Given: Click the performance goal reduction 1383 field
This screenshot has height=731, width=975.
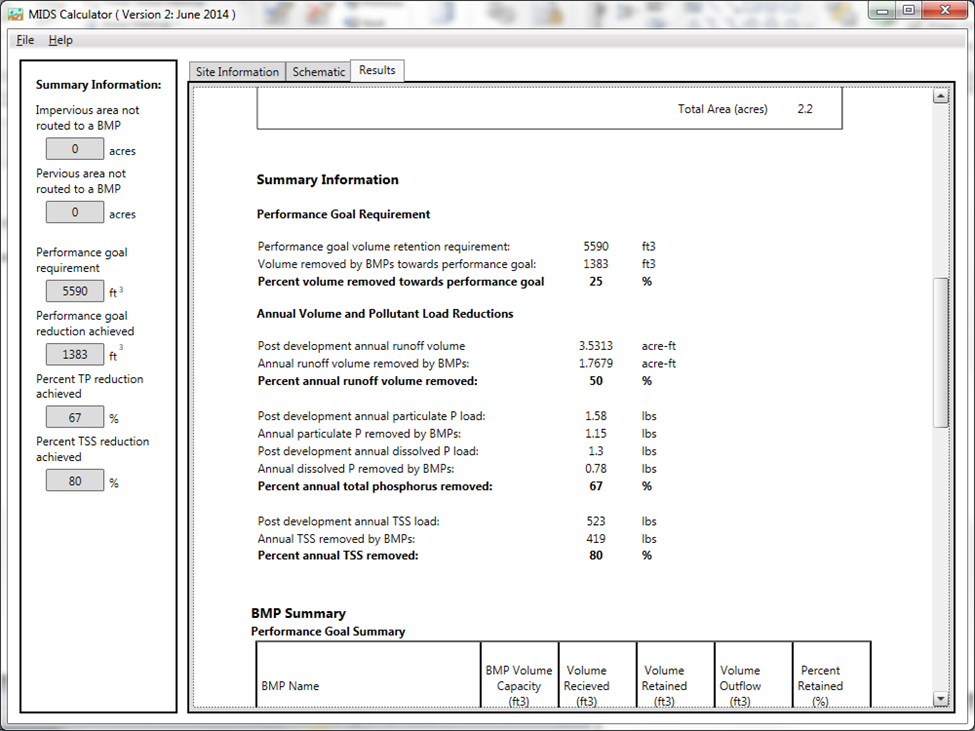Looking at the screenshot, I should [75, 354].
